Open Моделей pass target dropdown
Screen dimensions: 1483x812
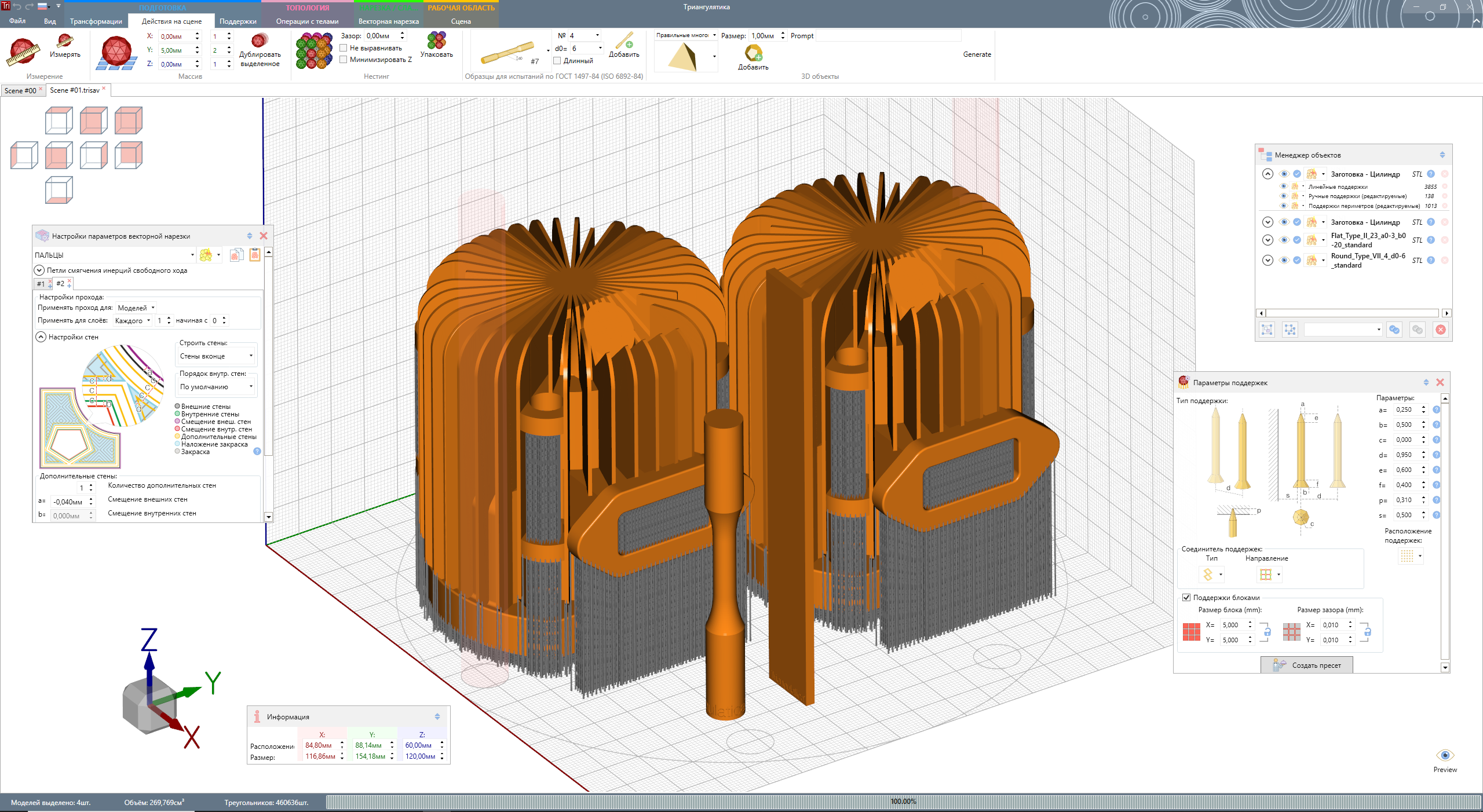click(x=136, y=308)
